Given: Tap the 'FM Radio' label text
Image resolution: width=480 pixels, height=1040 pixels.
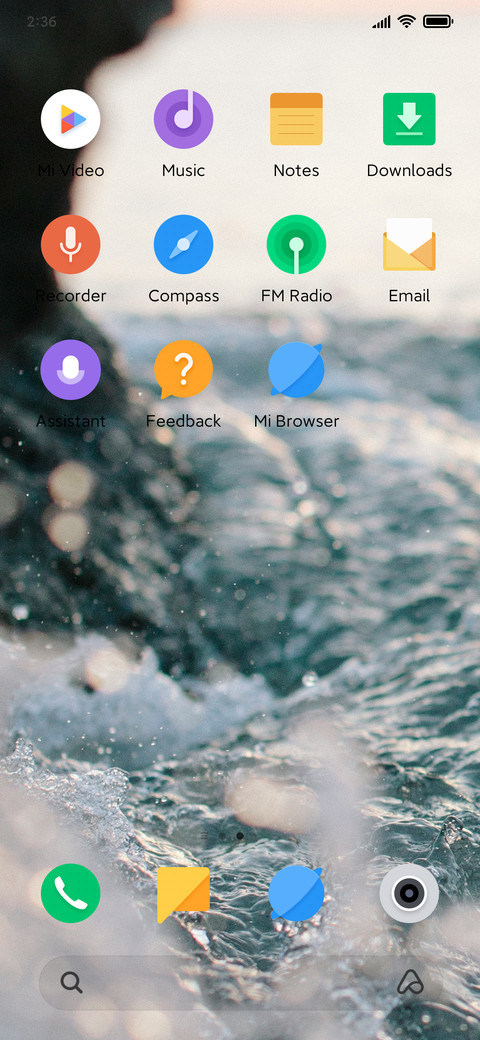Looking at the screenshot, I should (x=296, y=296).
